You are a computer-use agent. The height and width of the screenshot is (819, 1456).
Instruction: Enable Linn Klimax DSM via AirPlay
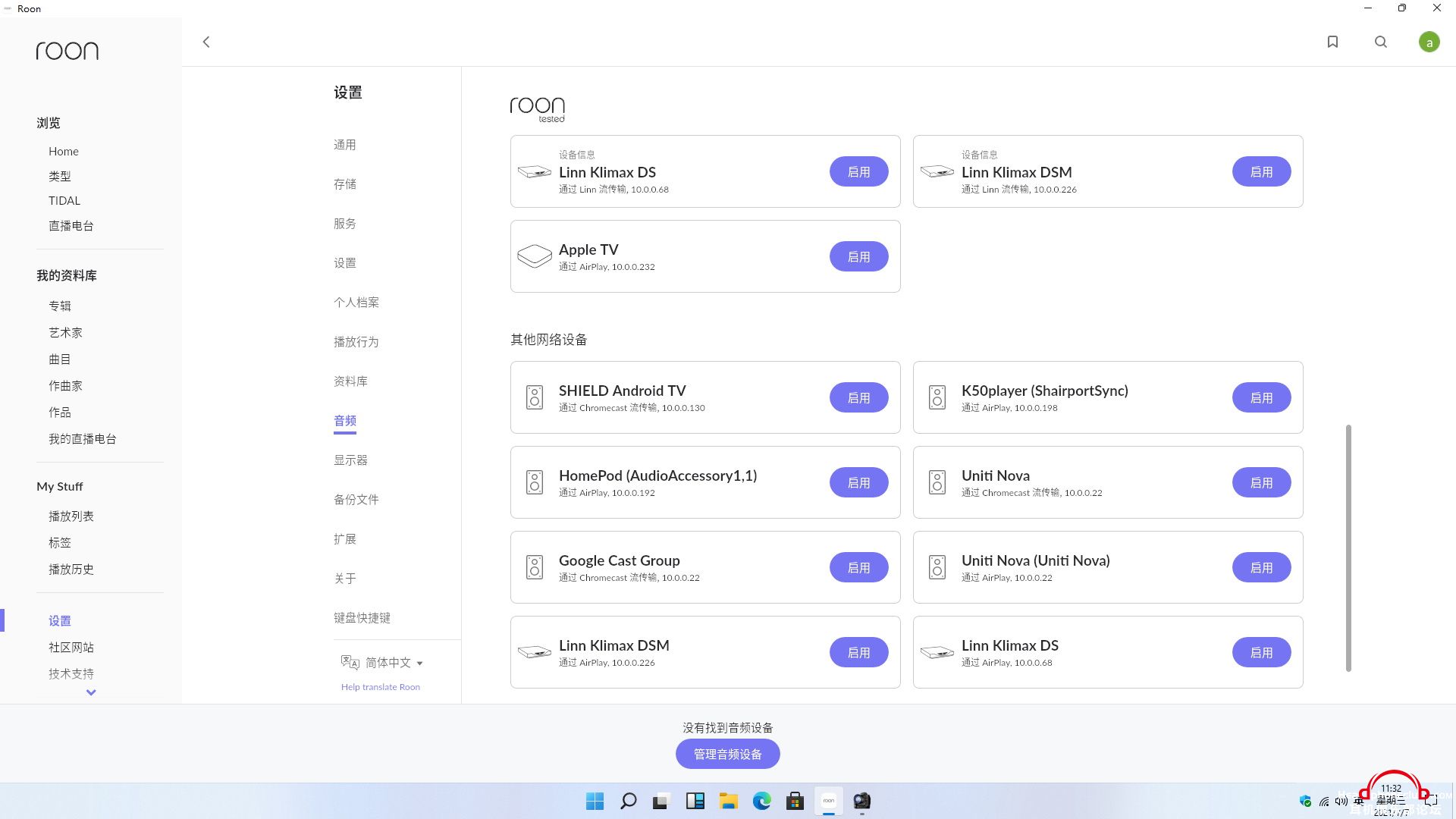click(x=858, y=652)
